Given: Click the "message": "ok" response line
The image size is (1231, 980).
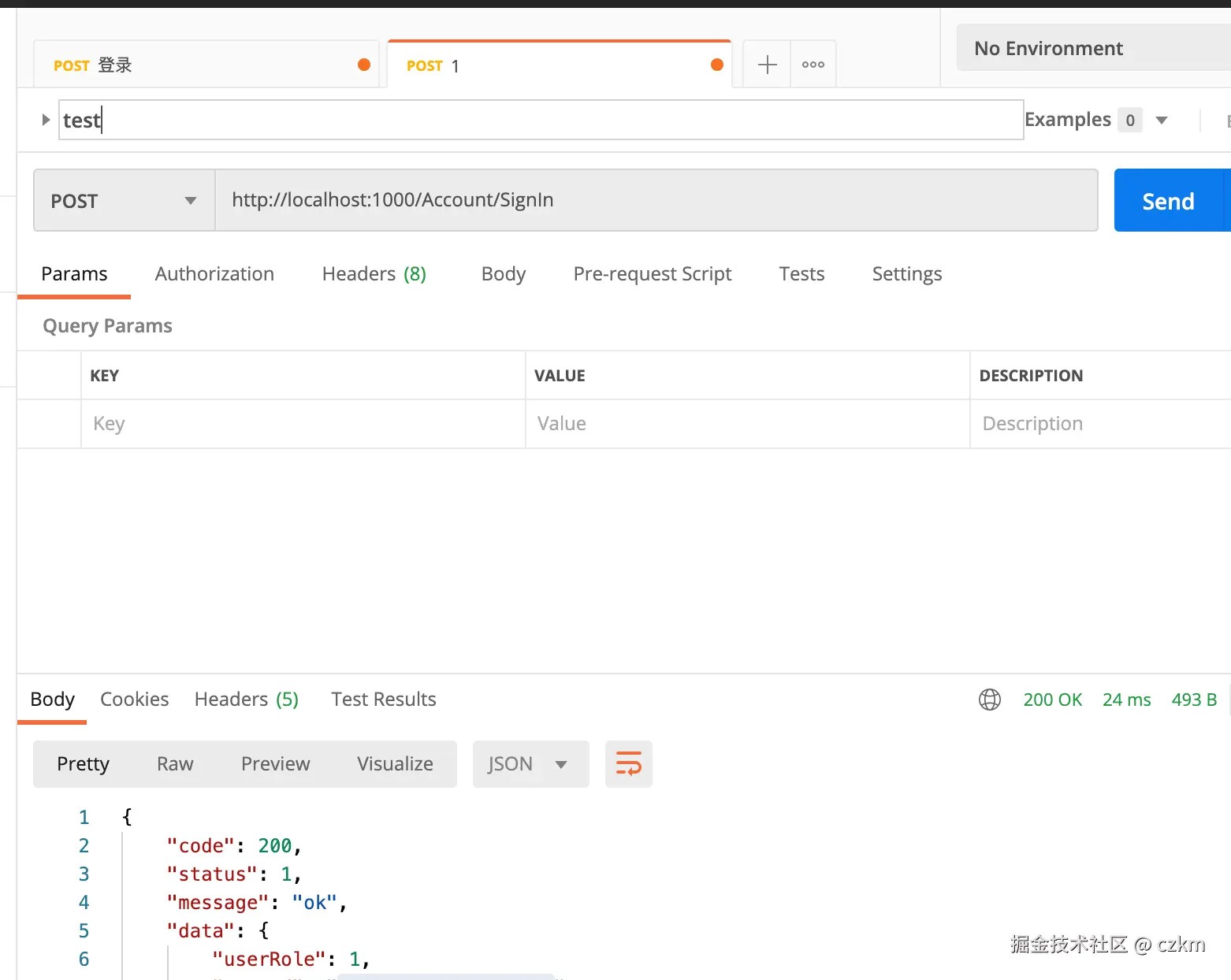Looking at the screenshot, I should (257, 903).
